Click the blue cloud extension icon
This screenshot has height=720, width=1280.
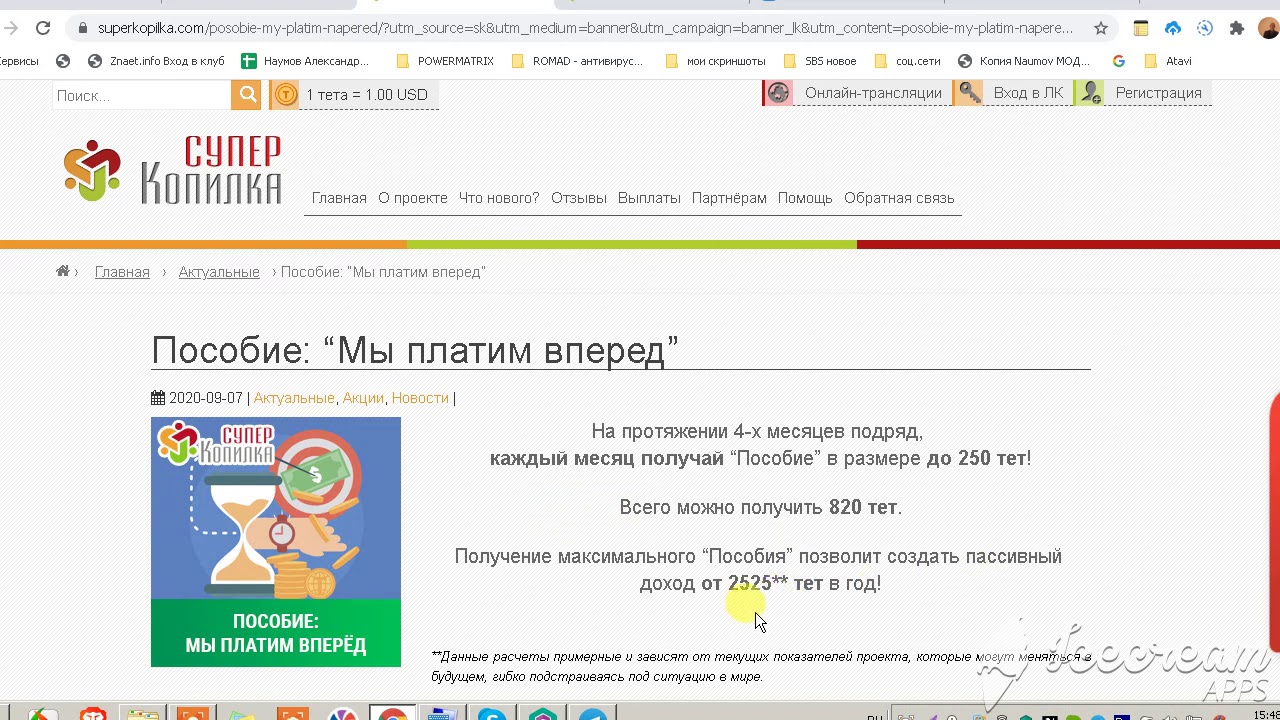(1173, 28)
